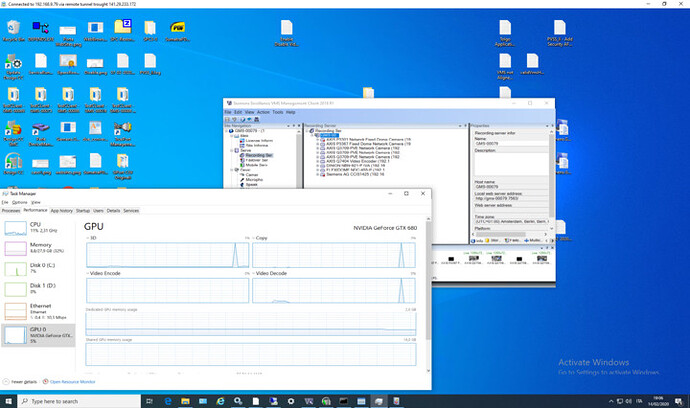Click the Open Resource Monitor link
The image size is (690, 408).
coord(72,381)
